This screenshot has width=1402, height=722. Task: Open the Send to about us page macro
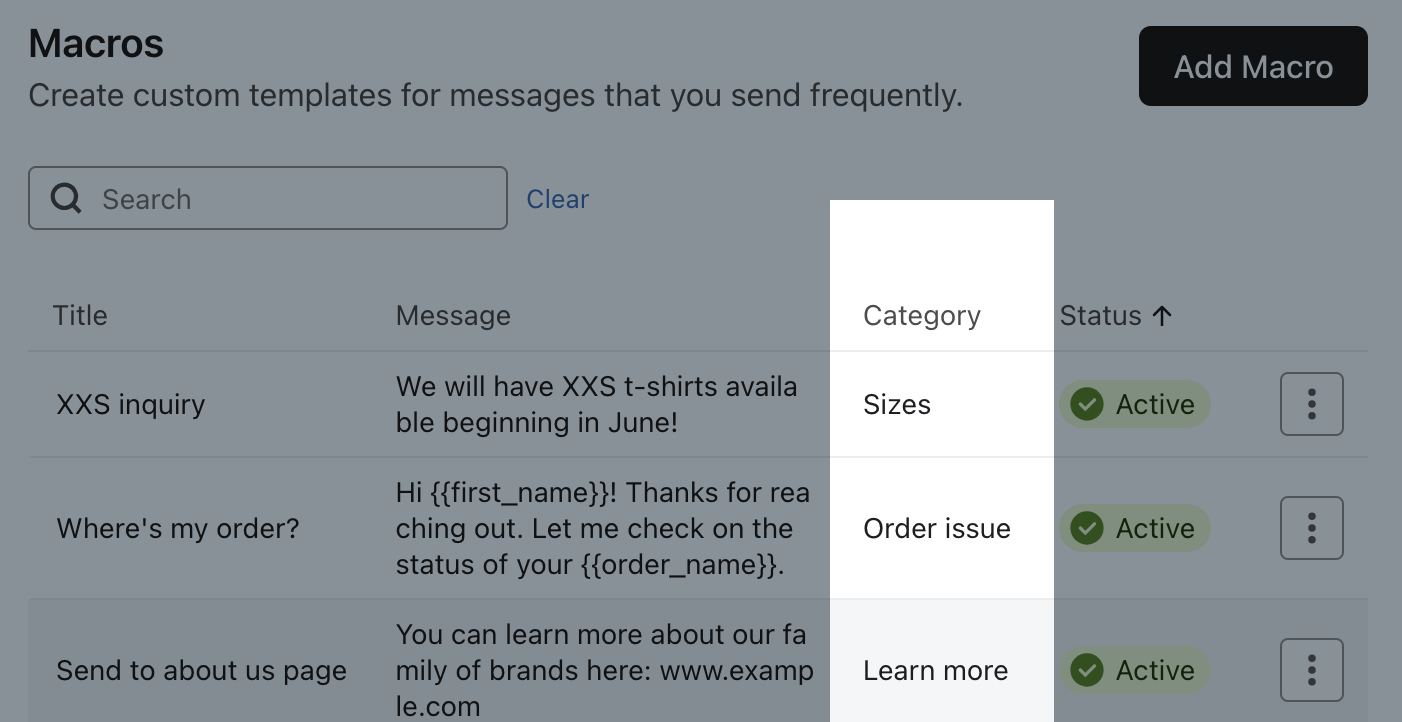201,670
